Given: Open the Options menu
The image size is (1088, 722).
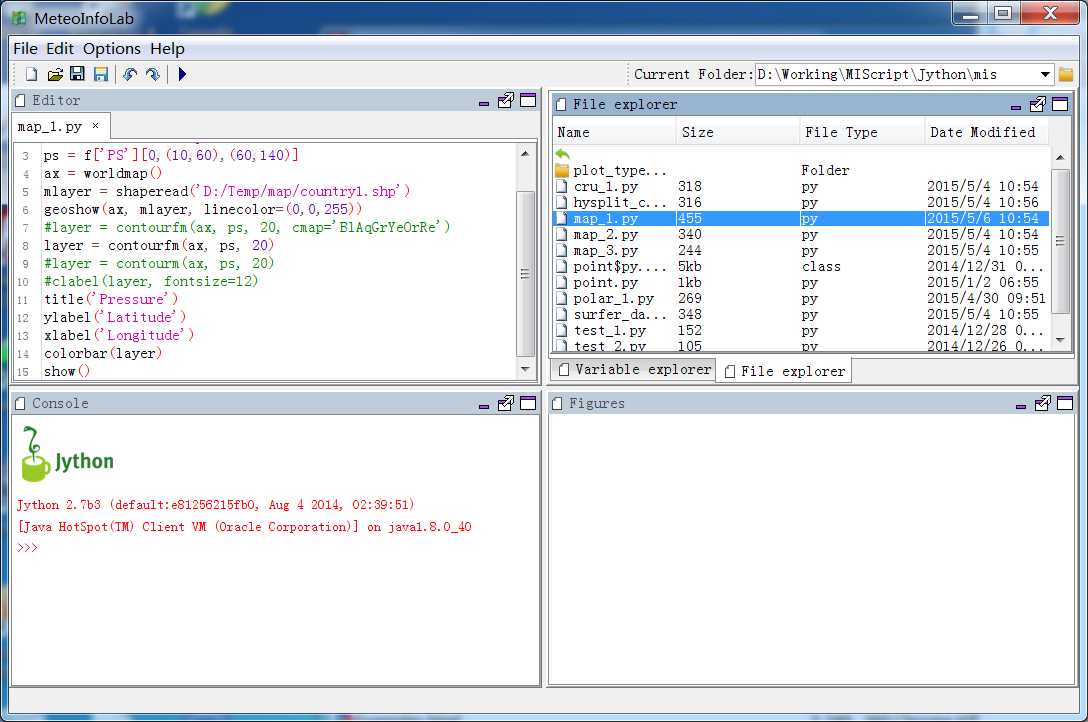Looking at the screenshot, I should tap(111, 48).
